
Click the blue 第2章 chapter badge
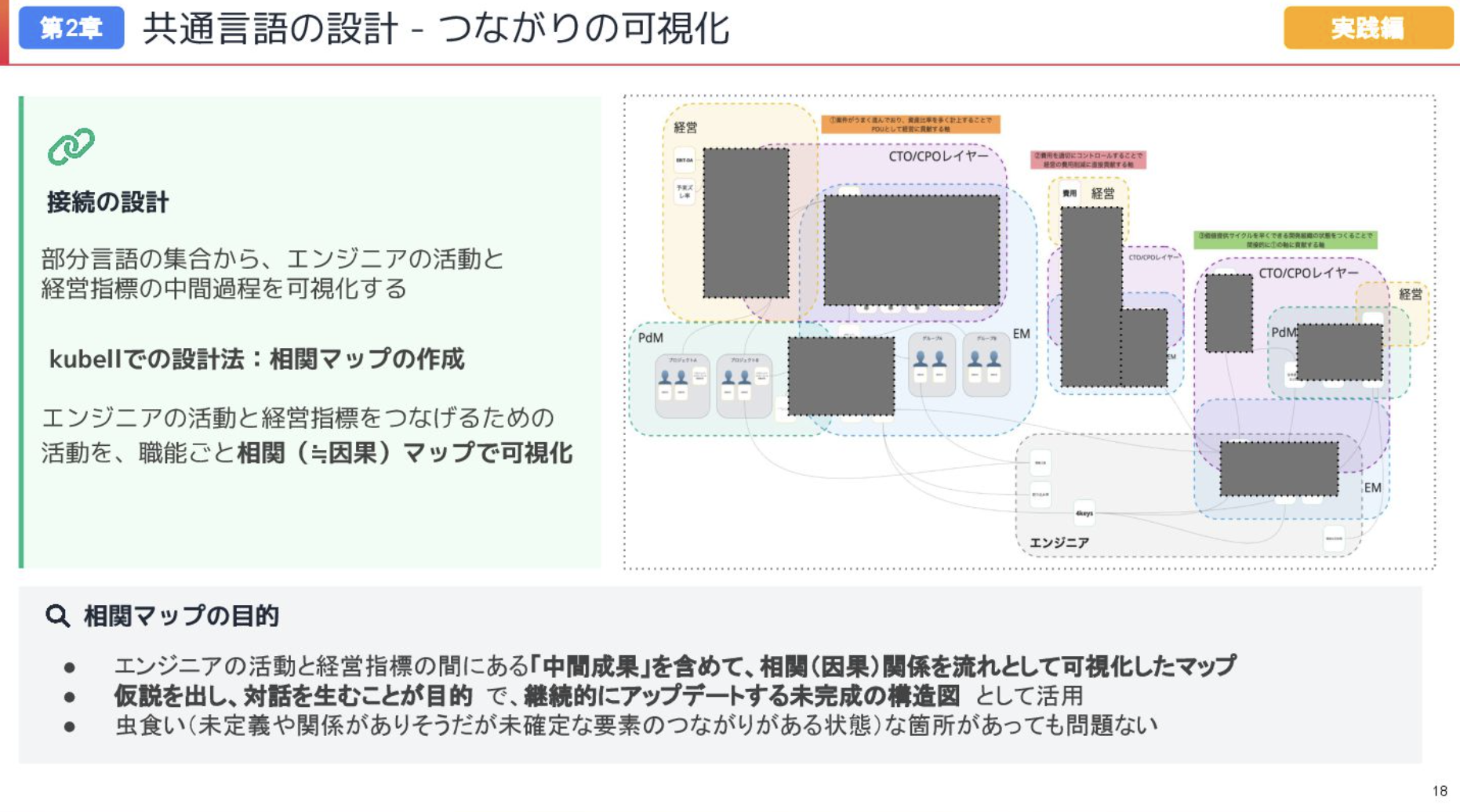tap(71, 27)
